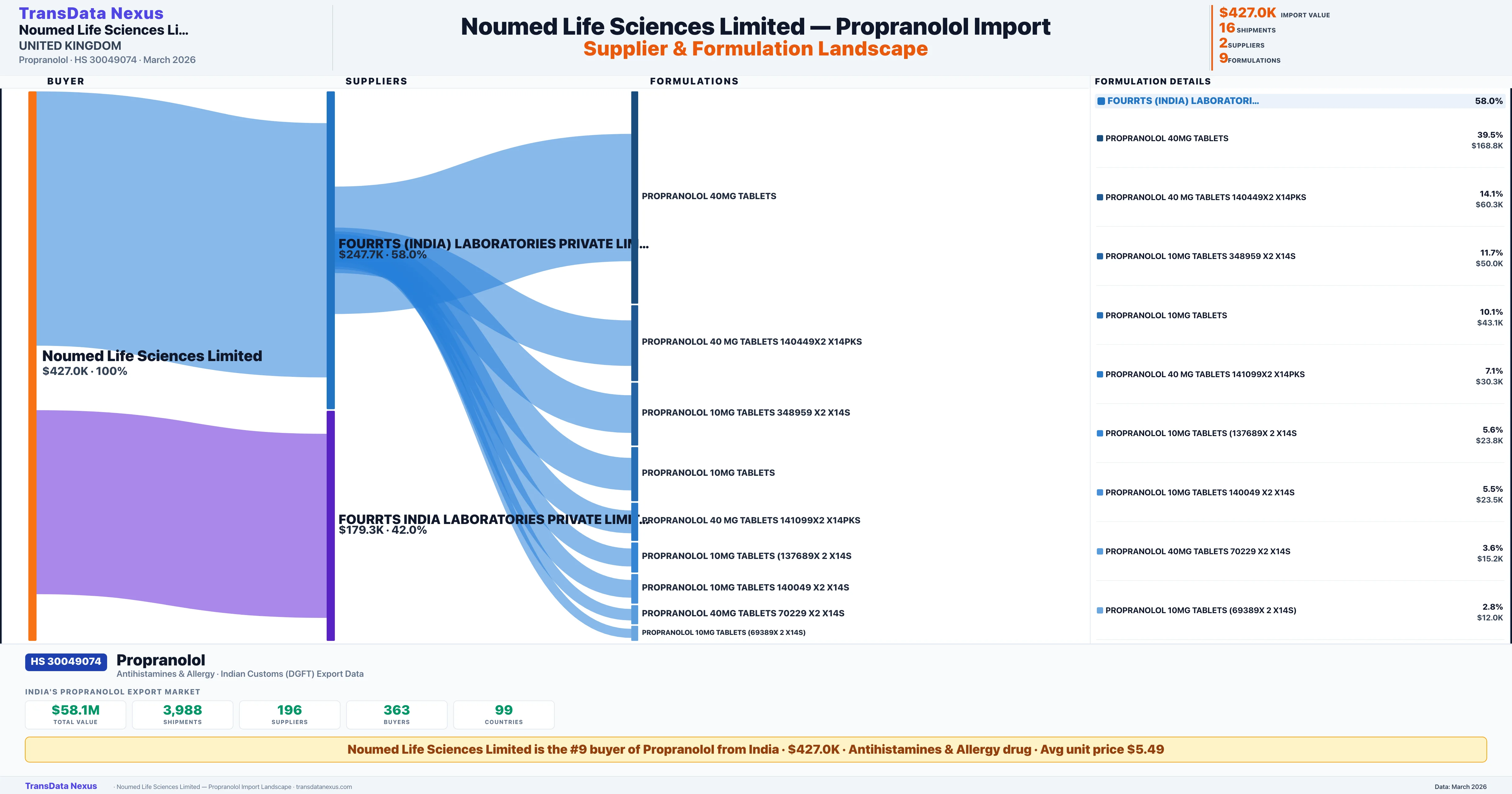Screen dimensions: 1512x794
Task: Click the 99 Countries stat card
Action: tap(504, 715)
